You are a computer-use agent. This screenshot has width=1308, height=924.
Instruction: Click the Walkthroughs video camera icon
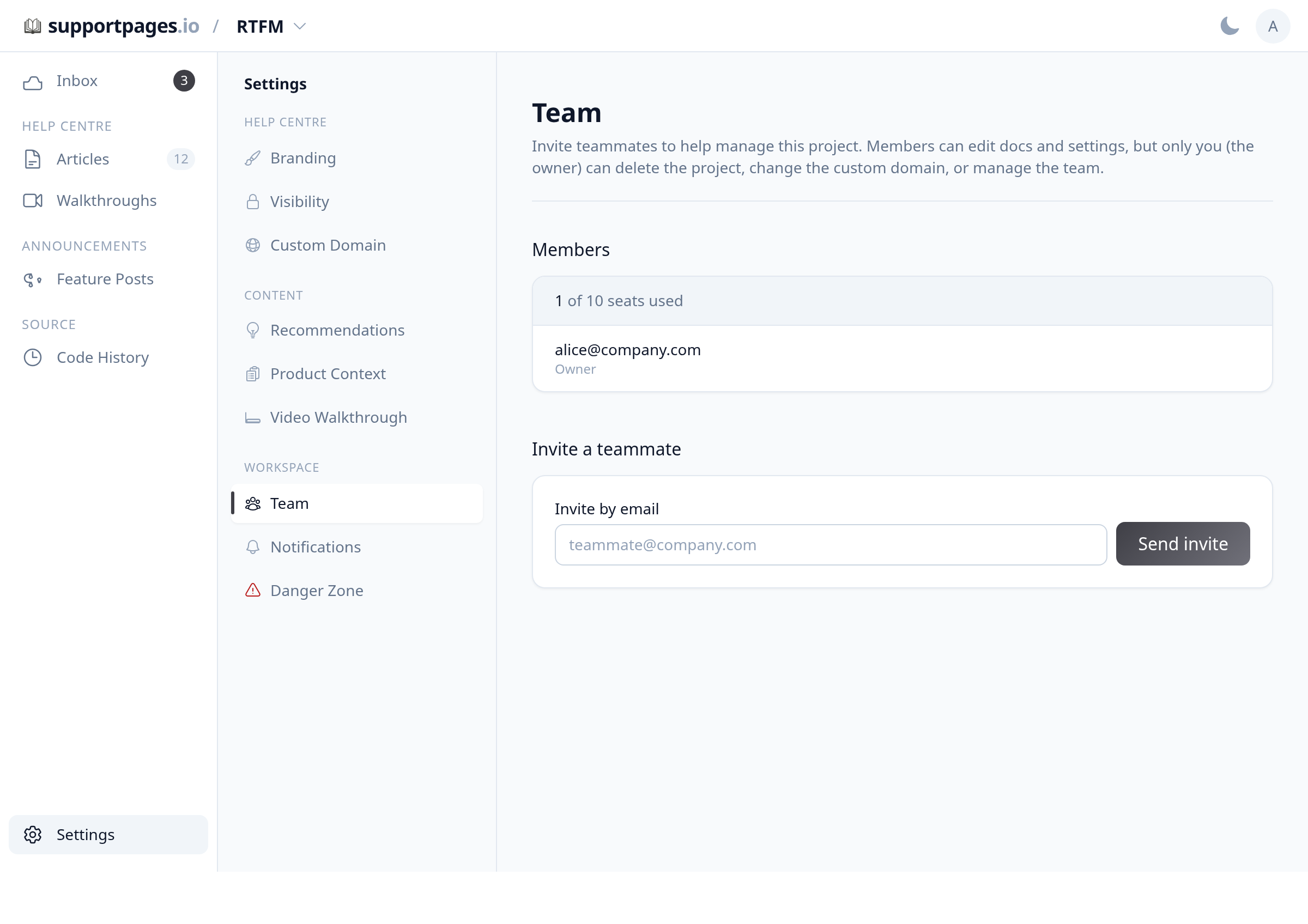(33, 201)
